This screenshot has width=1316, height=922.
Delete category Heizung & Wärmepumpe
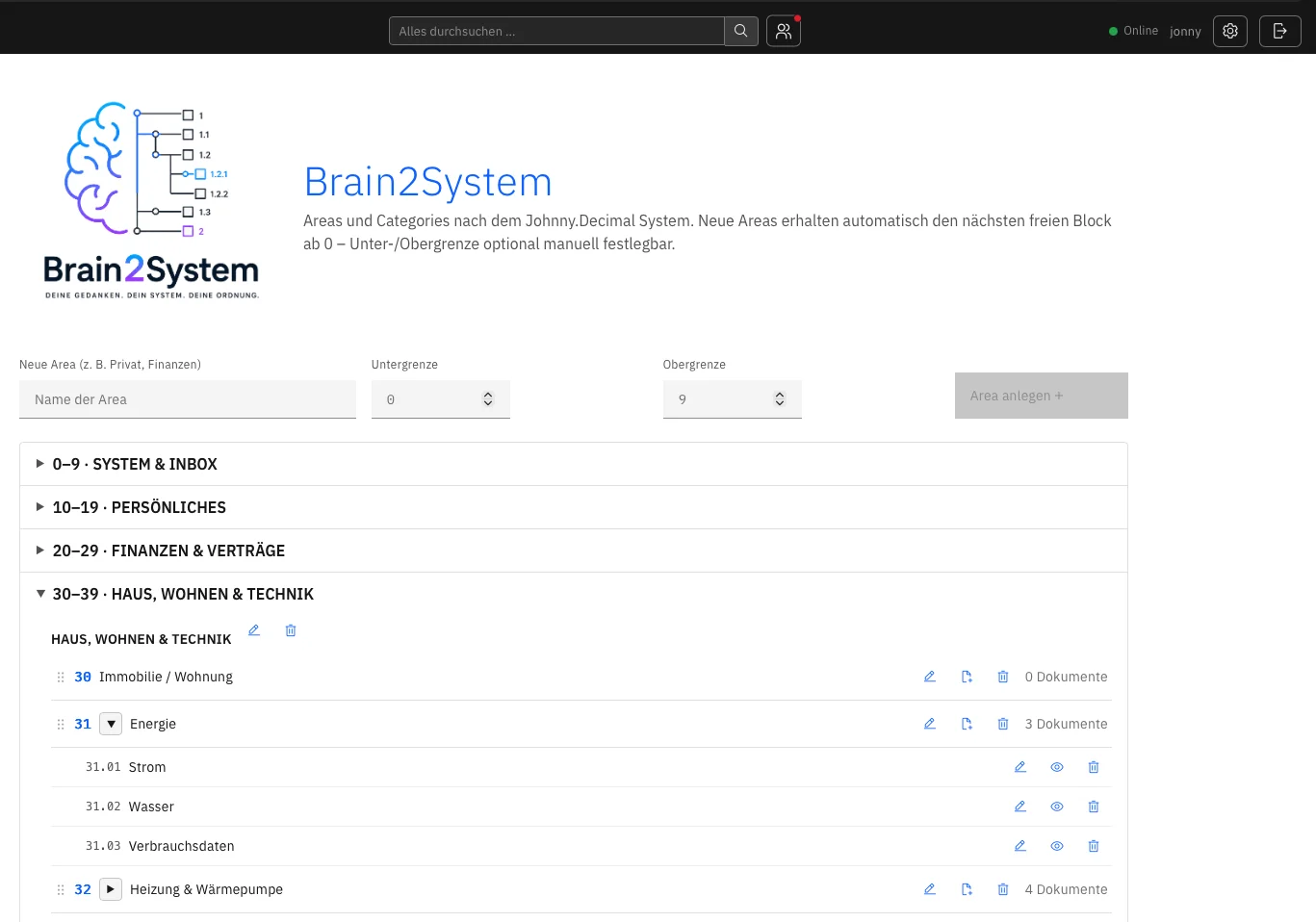click(x=1003, y=889)
